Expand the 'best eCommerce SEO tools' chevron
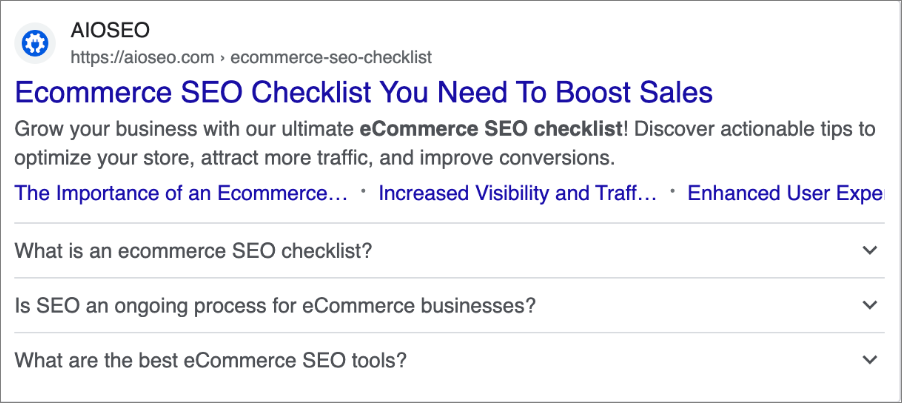This screenshot has height=403, width=902. tap(870, 360)
